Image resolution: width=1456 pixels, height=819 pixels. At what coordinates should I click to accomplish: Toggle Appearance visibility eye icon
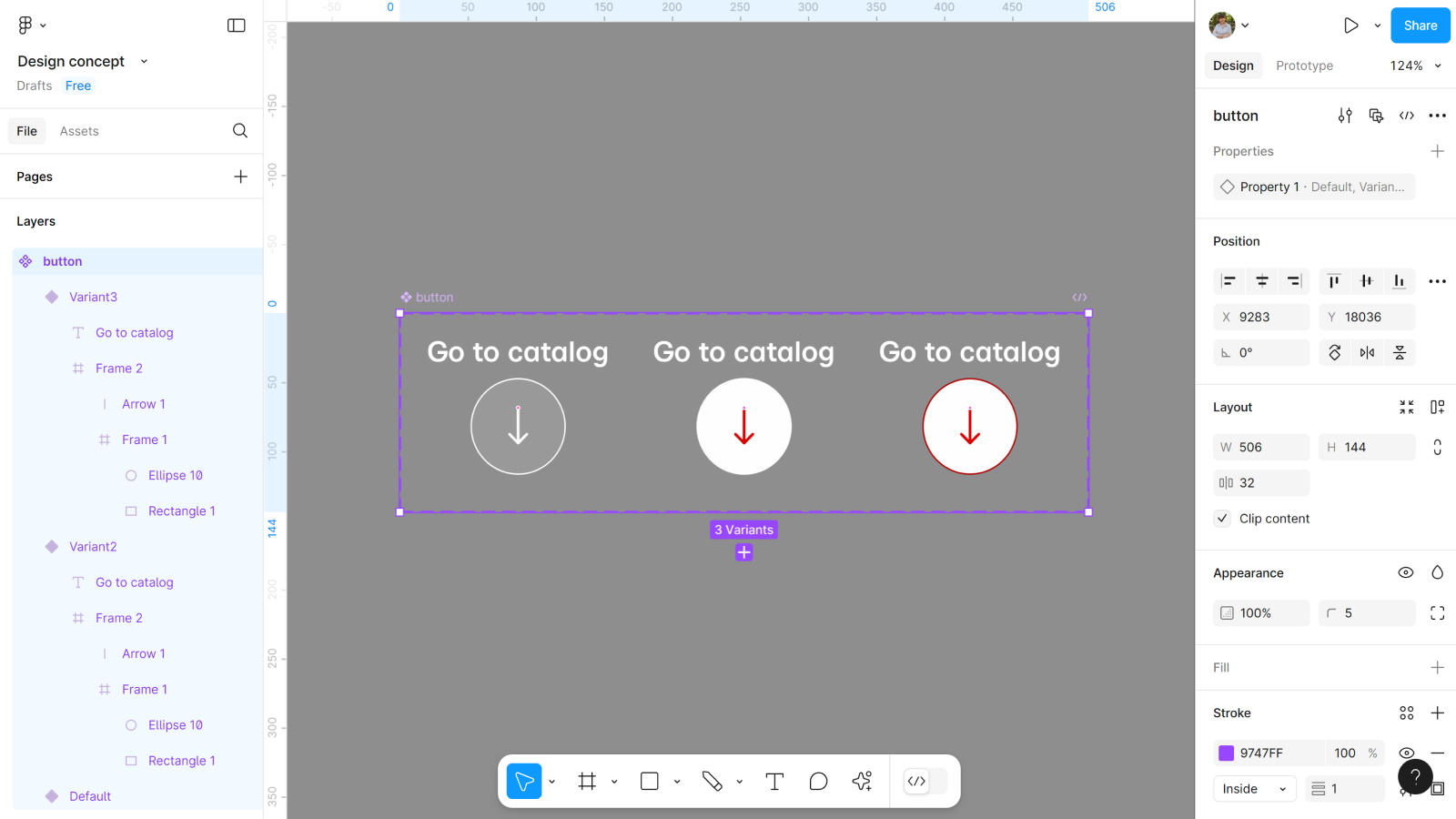click(1405, 572)
